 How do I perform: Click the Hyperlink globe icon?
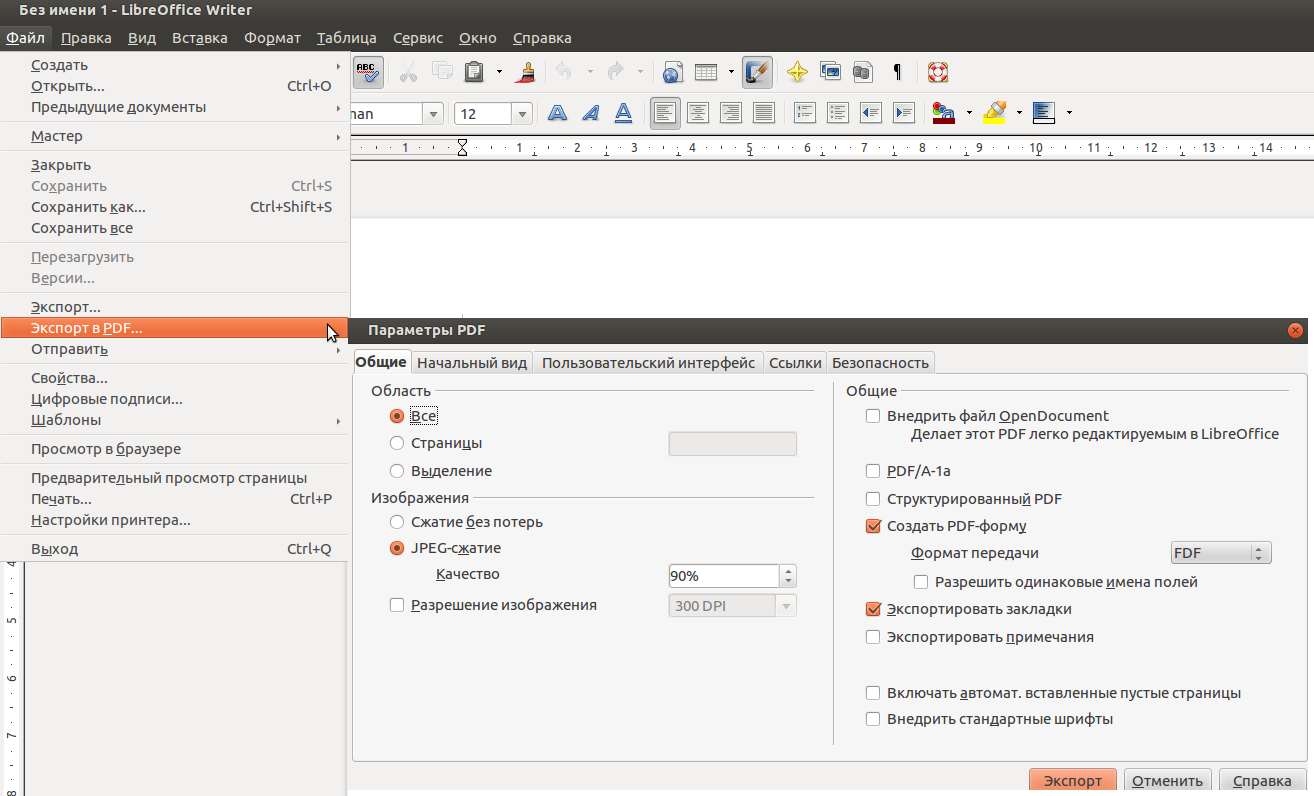pyautogui.click(x=673, y=71)
